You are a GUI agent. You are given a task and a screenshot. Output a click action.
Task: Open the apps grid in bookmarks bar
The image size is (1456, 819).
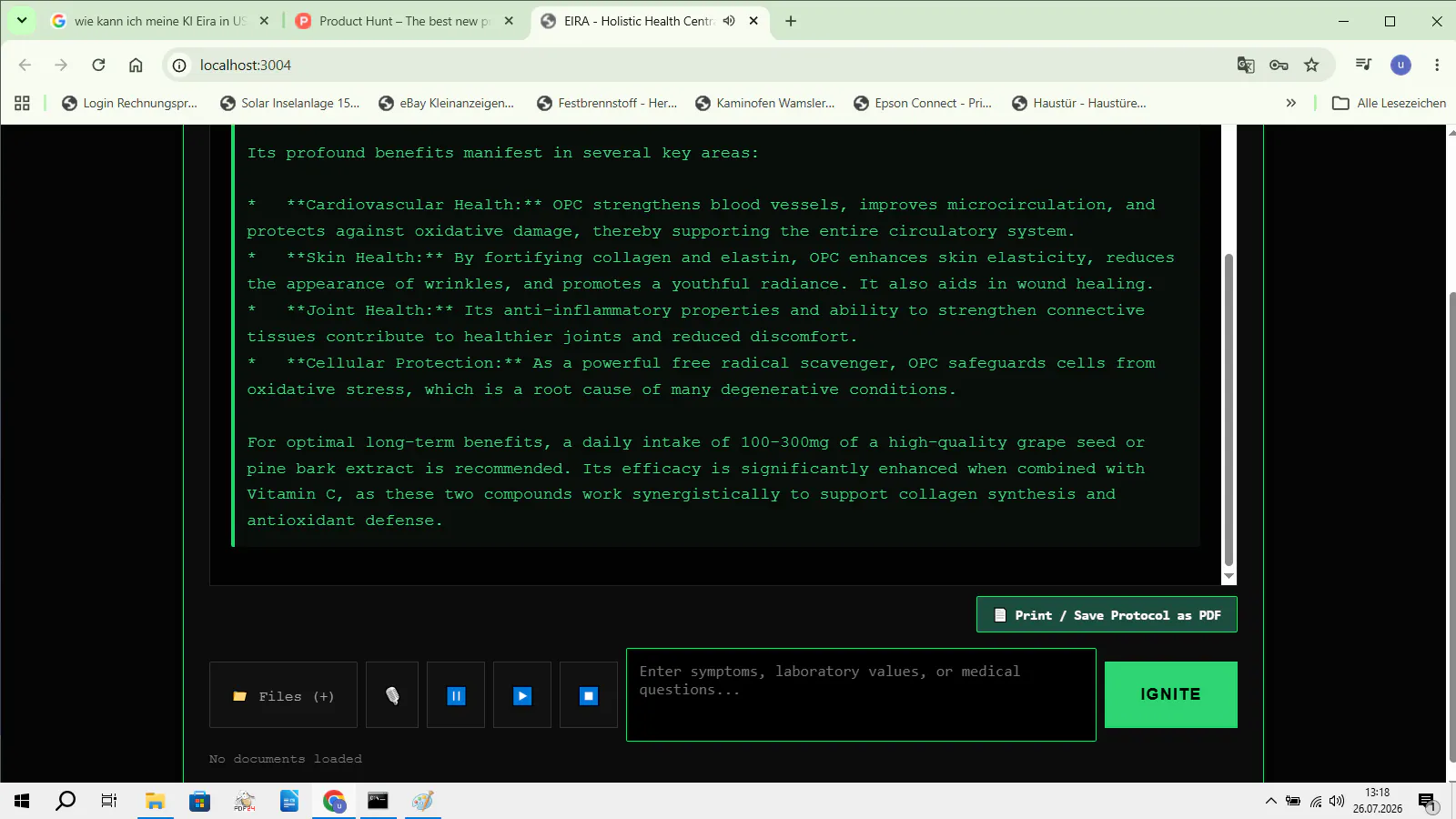tap(23, 103)
